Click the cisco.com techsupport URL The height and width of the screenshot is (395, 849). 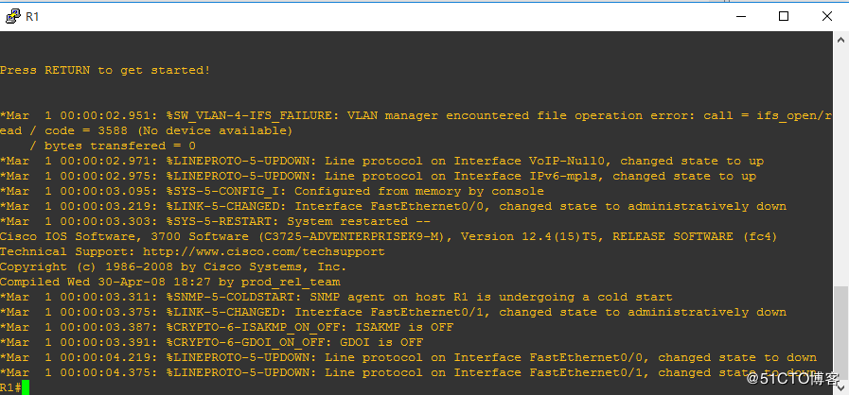click(x=264, y=252)
